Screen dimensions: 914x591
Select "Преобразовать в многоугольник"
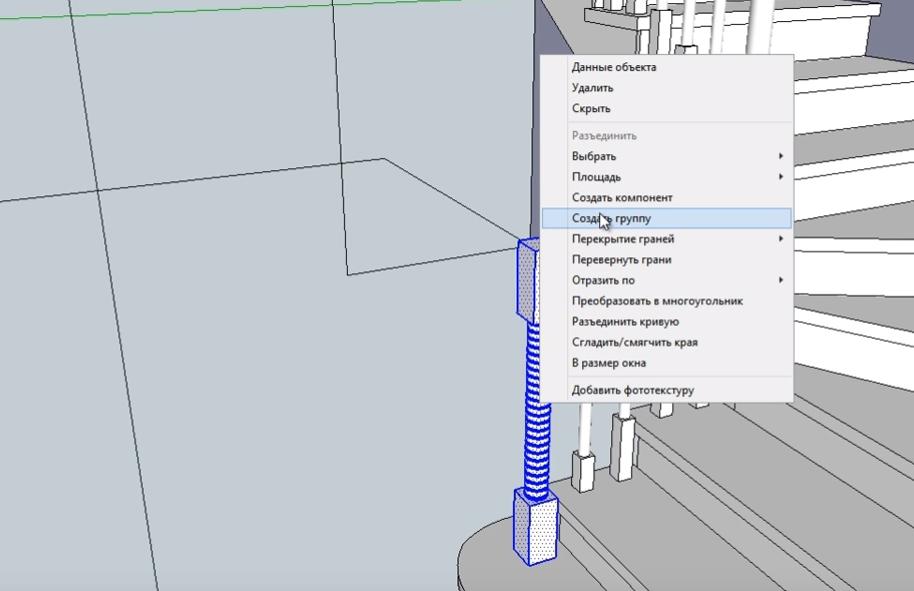[657, 301]
